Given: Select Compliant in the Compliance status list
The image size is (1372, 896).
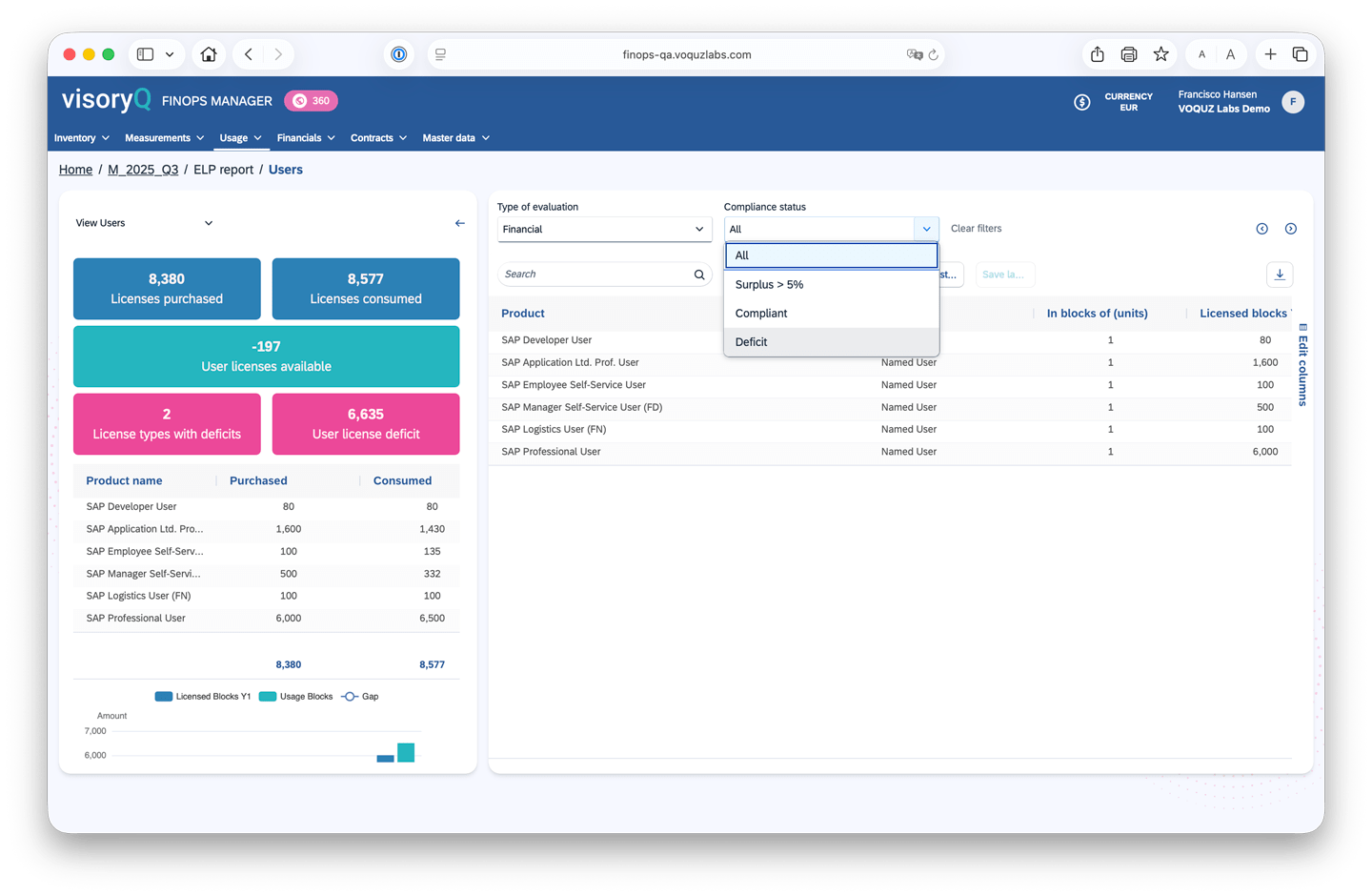Looking at the screenshot, I should pyautogui.click(x=831, y=313).
